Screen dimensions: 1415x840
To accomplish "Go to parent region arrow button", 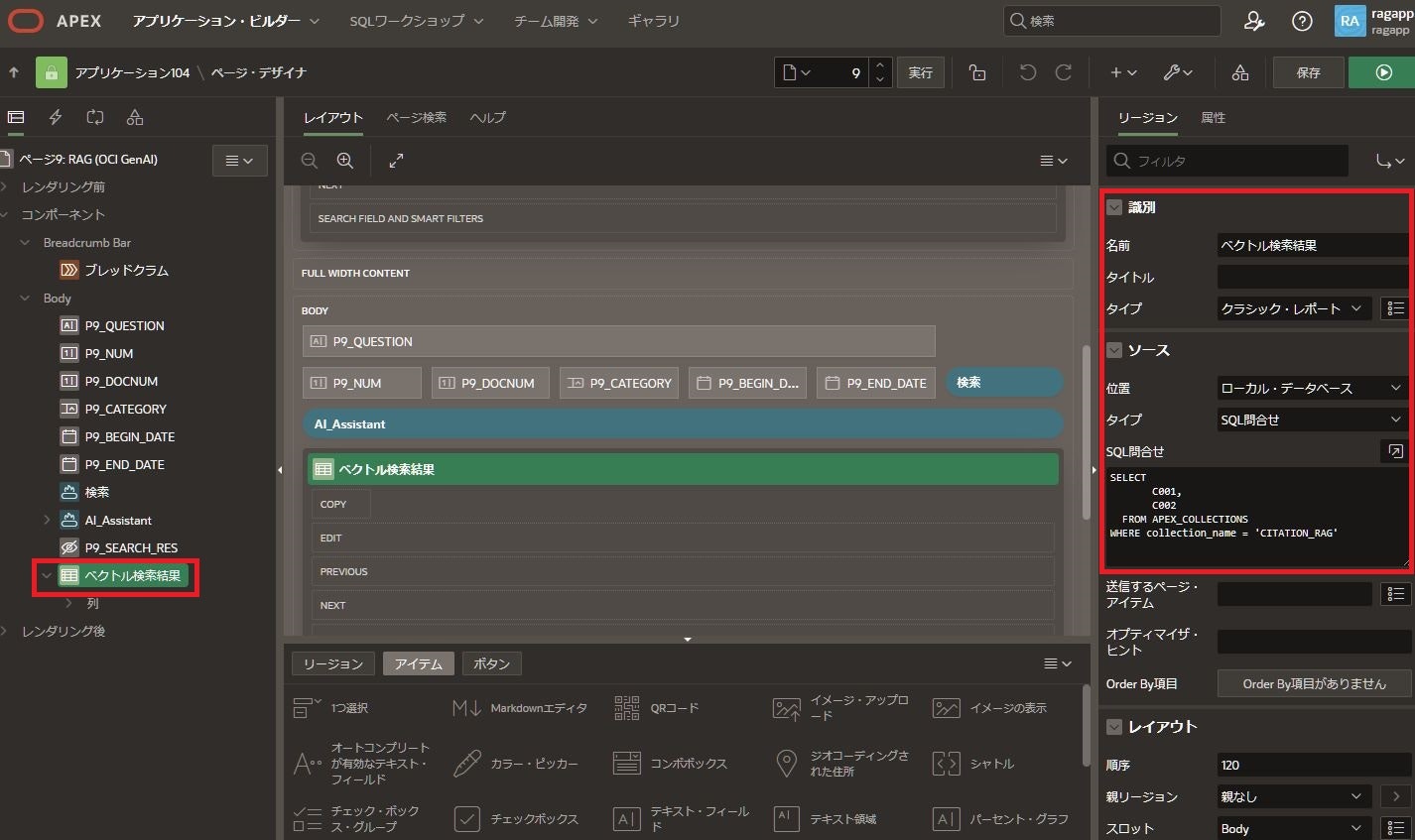I will [x=1395, y=796].
